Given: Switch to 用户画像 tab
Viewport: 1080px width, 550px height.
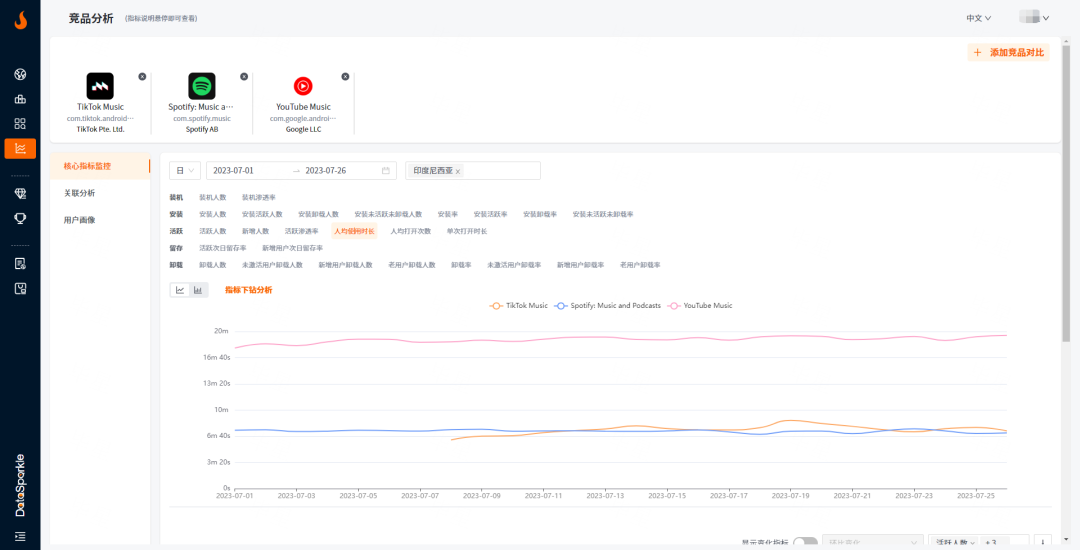Looking at the screenshot, I should pyautogui.click(x=80, y=220).
